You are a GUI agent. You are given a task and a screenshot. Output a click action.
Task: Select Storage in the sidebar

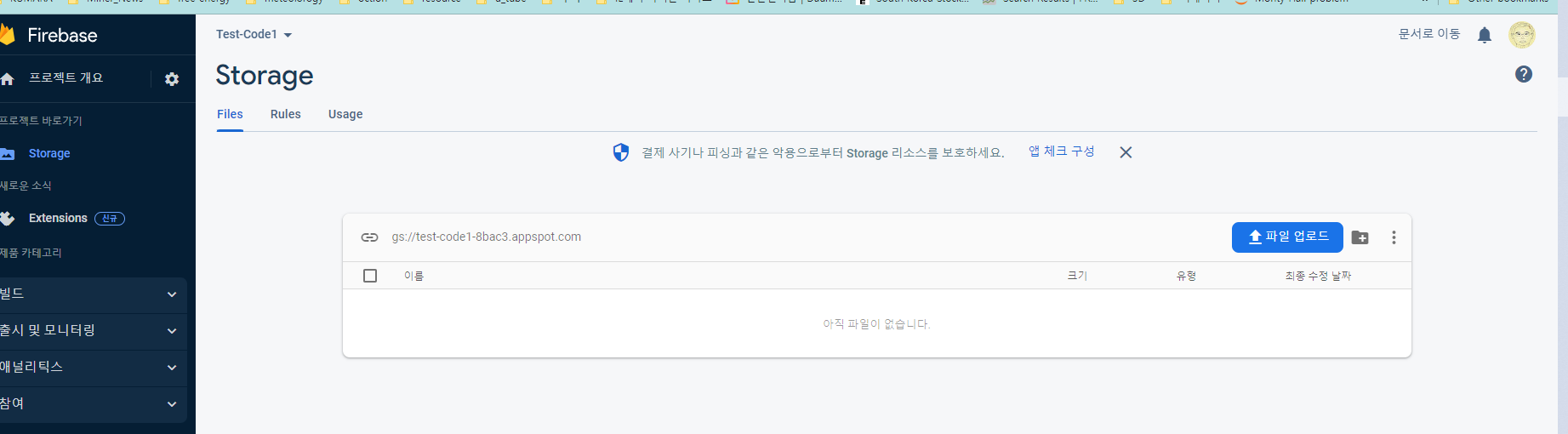[x=49, y=154]
